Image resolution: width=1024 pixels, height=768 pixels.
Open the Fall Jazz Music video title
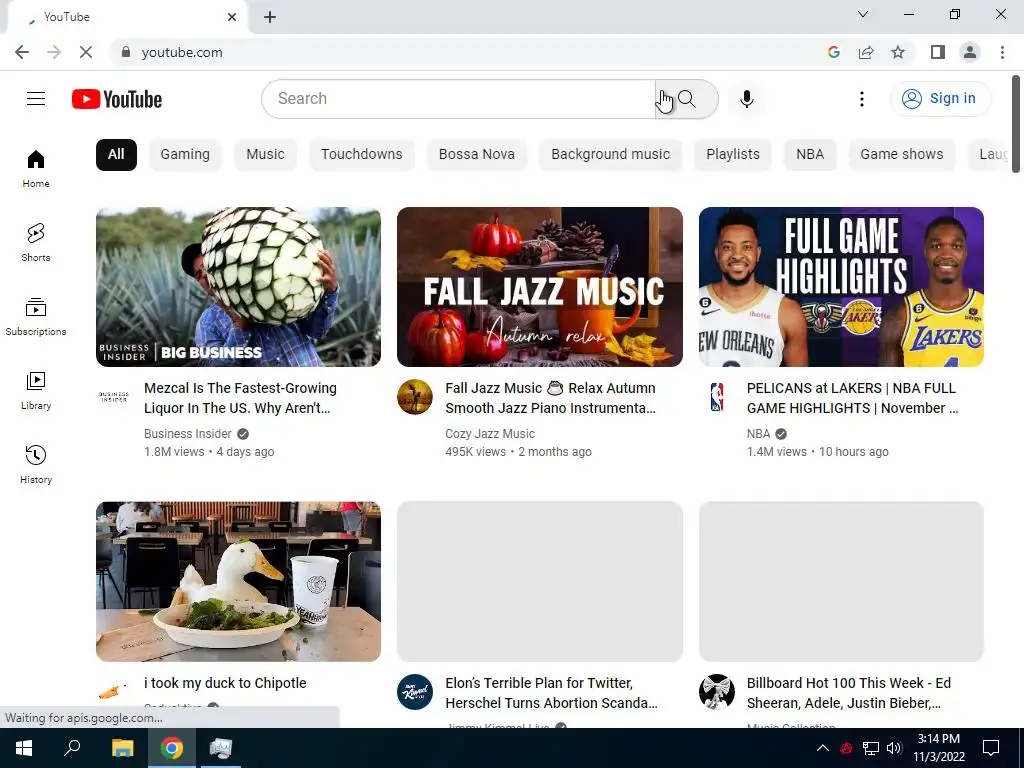[551, 398]
